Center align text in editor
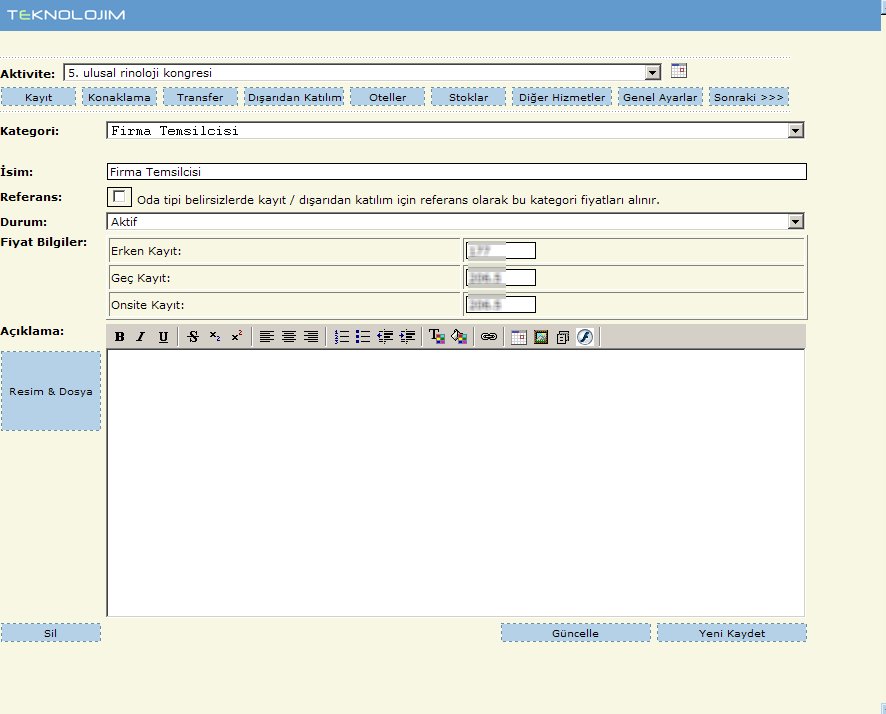 pos(289,337)
